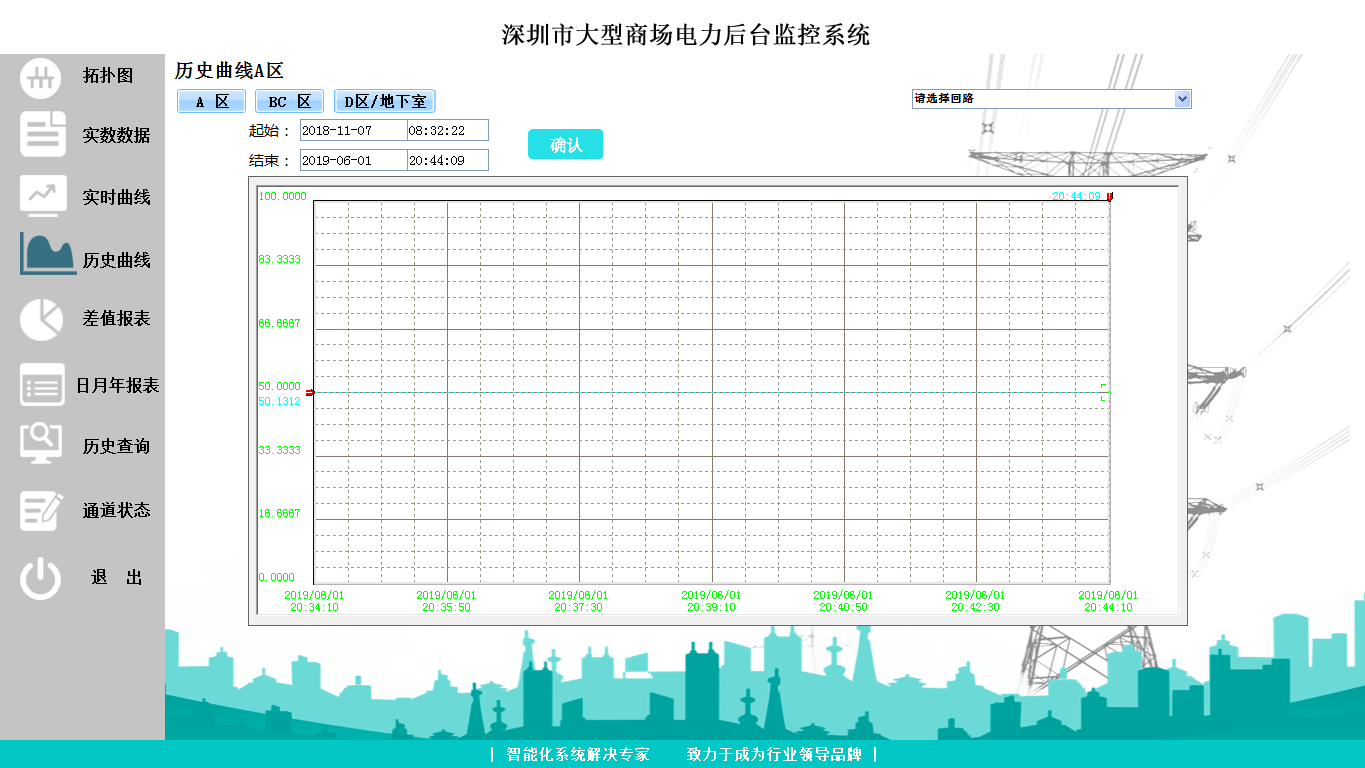
Task: Click the red marker on chart's left axis
Action: (x=310, y=393)
